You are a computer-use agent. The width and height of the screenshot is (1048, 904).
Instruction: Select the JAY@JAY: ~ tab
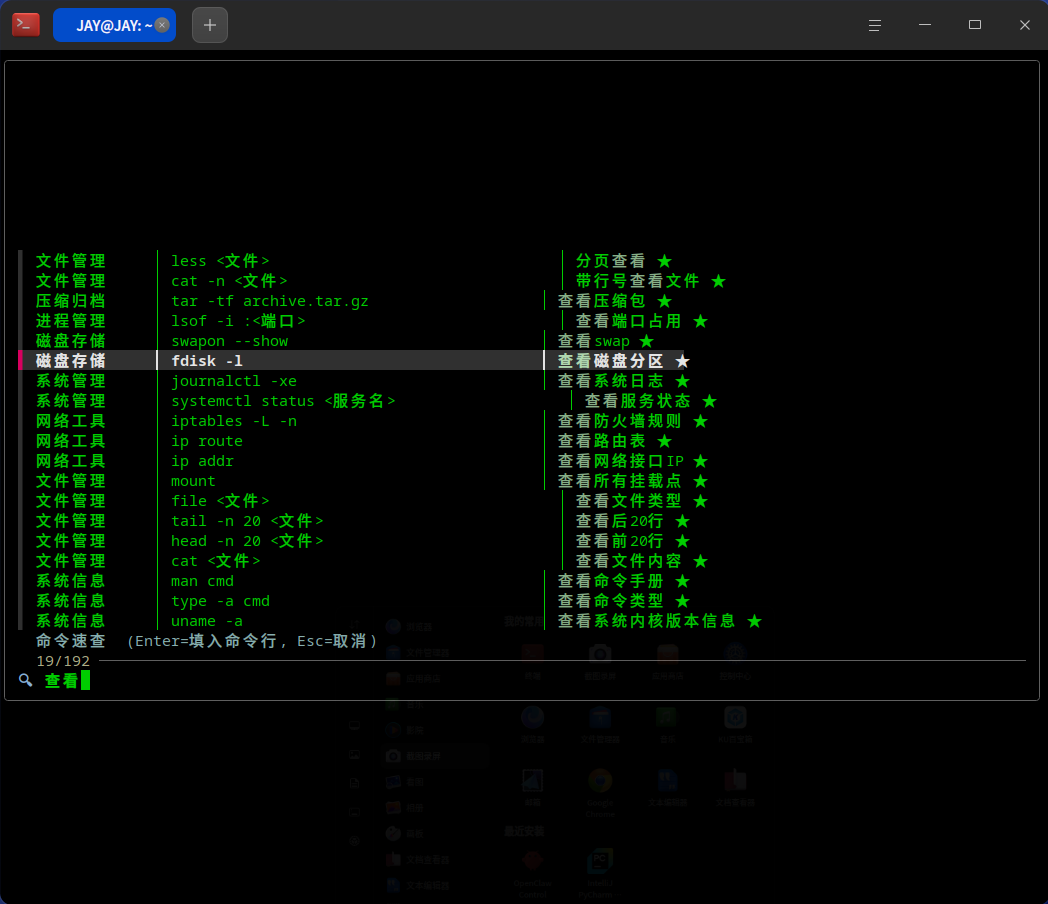114,25
